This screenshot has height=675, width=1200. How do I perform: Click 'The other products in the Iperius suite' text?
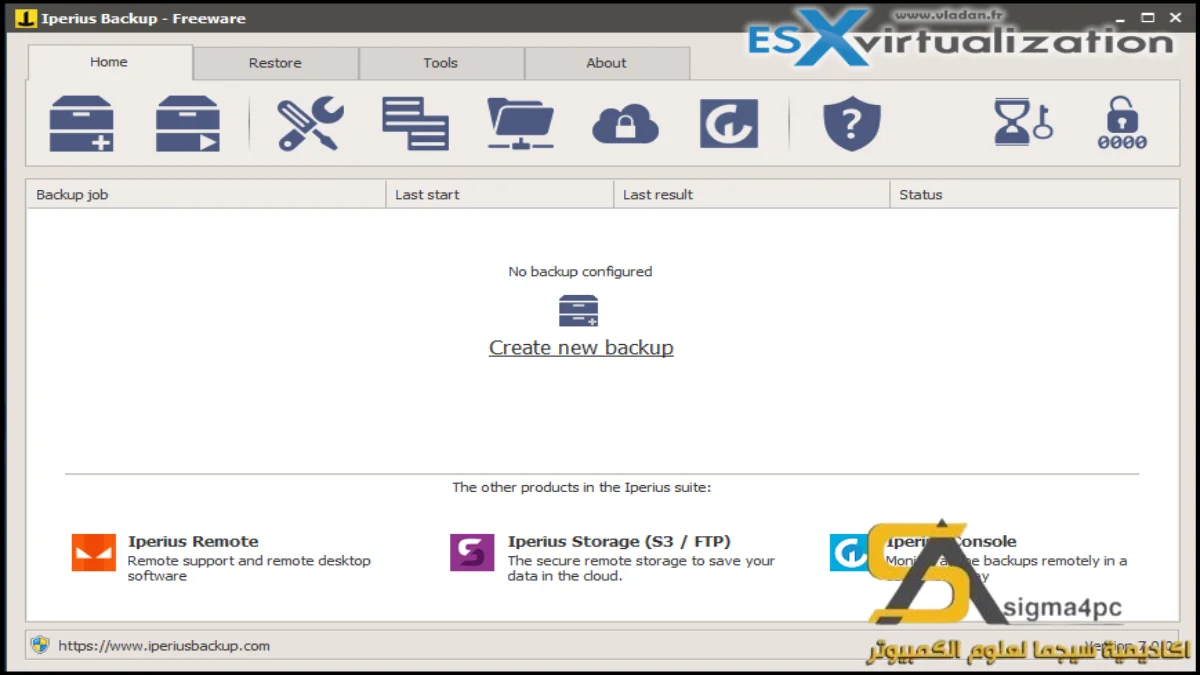pos(582,488)
